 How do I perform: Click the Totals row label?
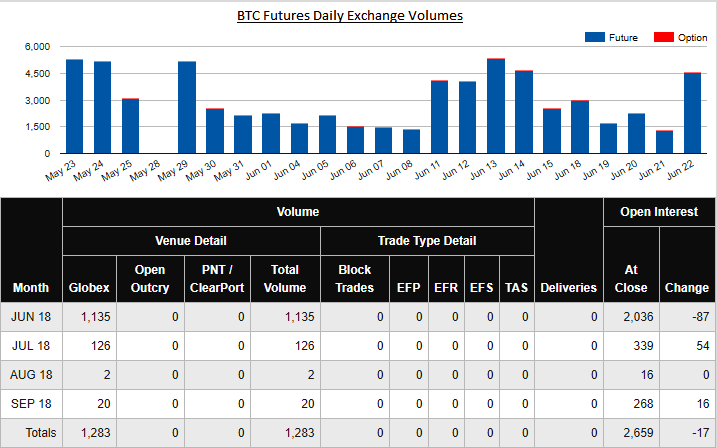point(31,432)
